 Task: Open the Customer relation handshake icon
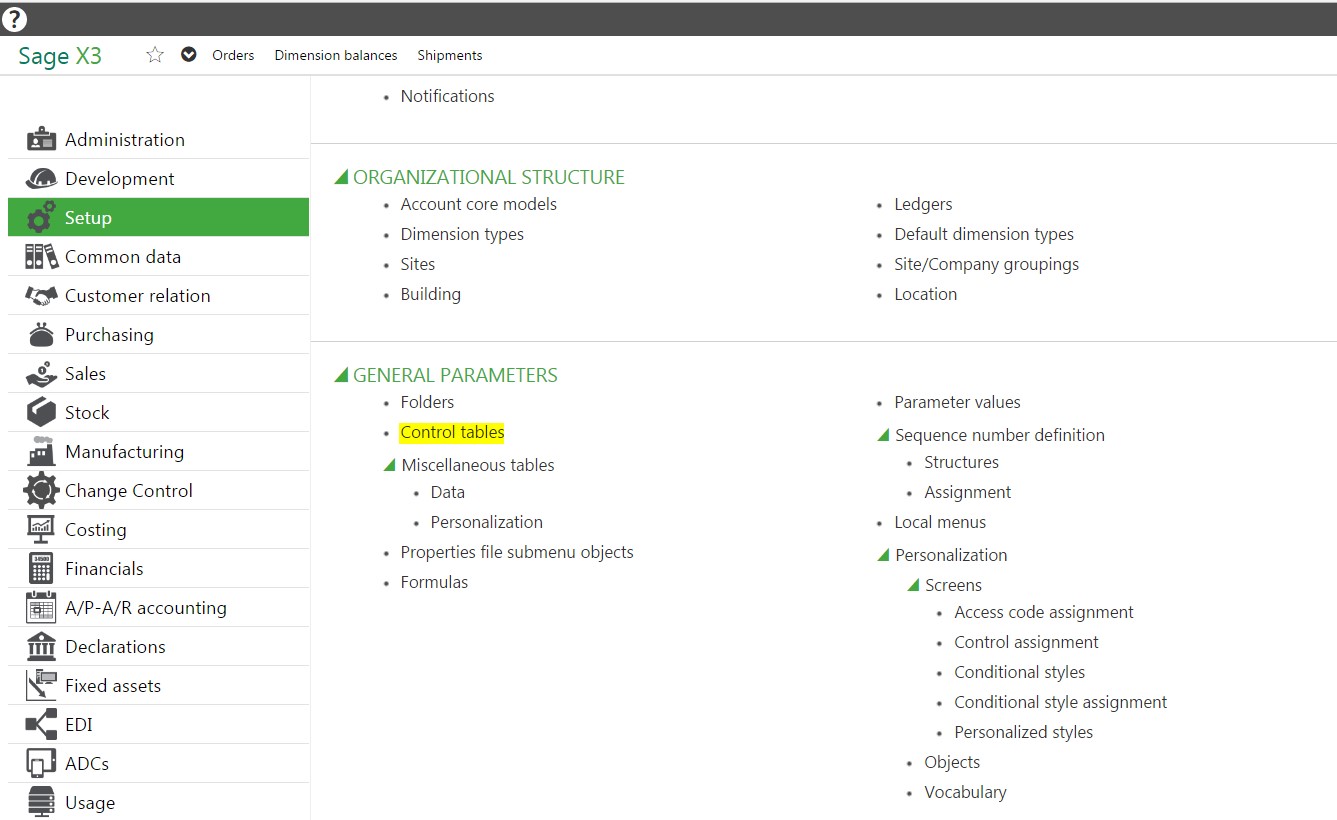pos(41,295)
